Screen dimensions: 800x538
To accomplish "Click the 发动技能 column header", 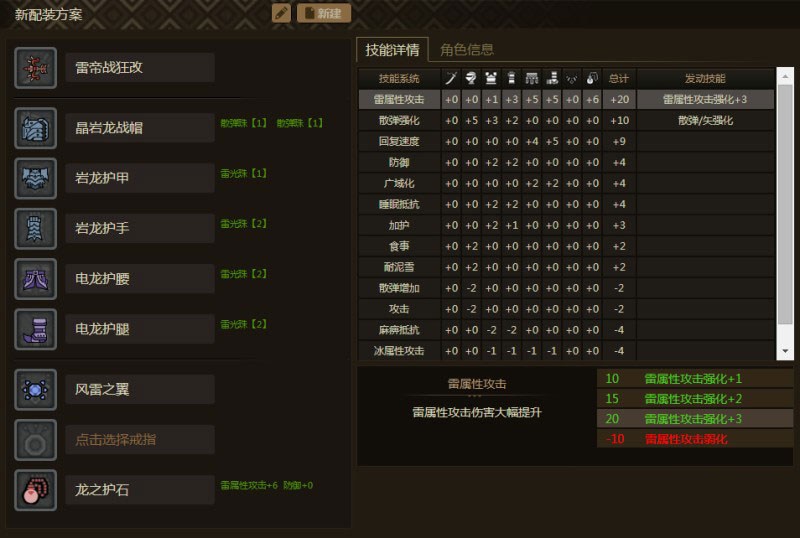I will pos(705,78).
